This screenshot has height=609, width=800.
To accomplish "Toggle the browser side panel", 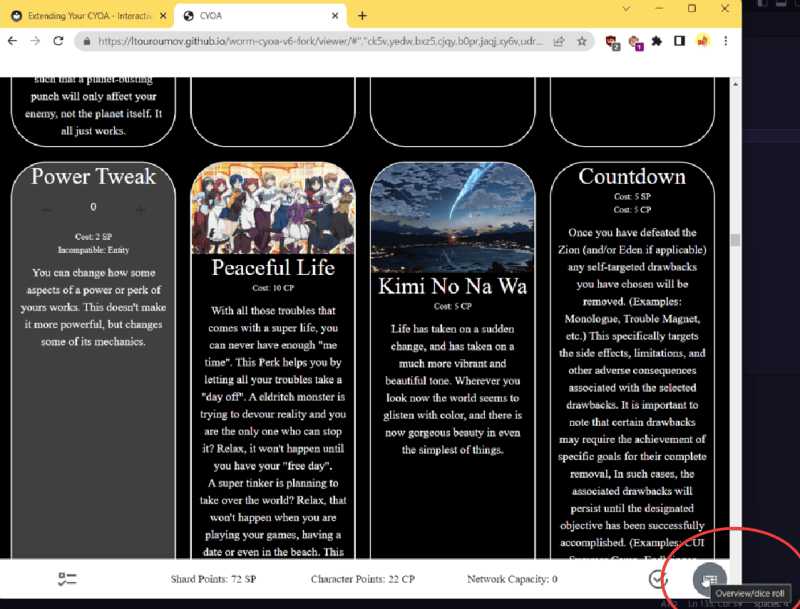I will click(680, 41).
